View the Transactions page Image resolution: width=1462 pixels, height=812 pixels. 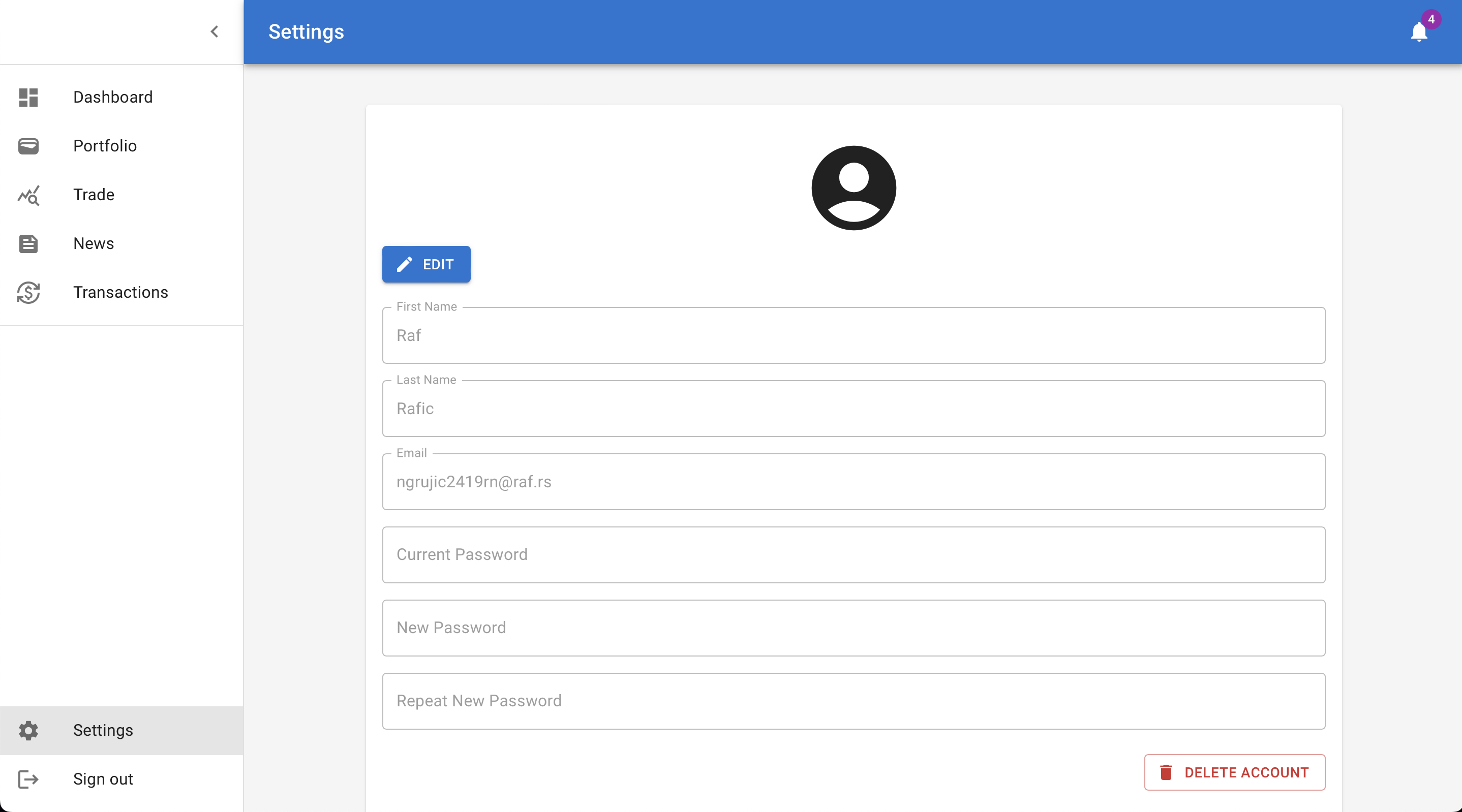pos(121,292)
